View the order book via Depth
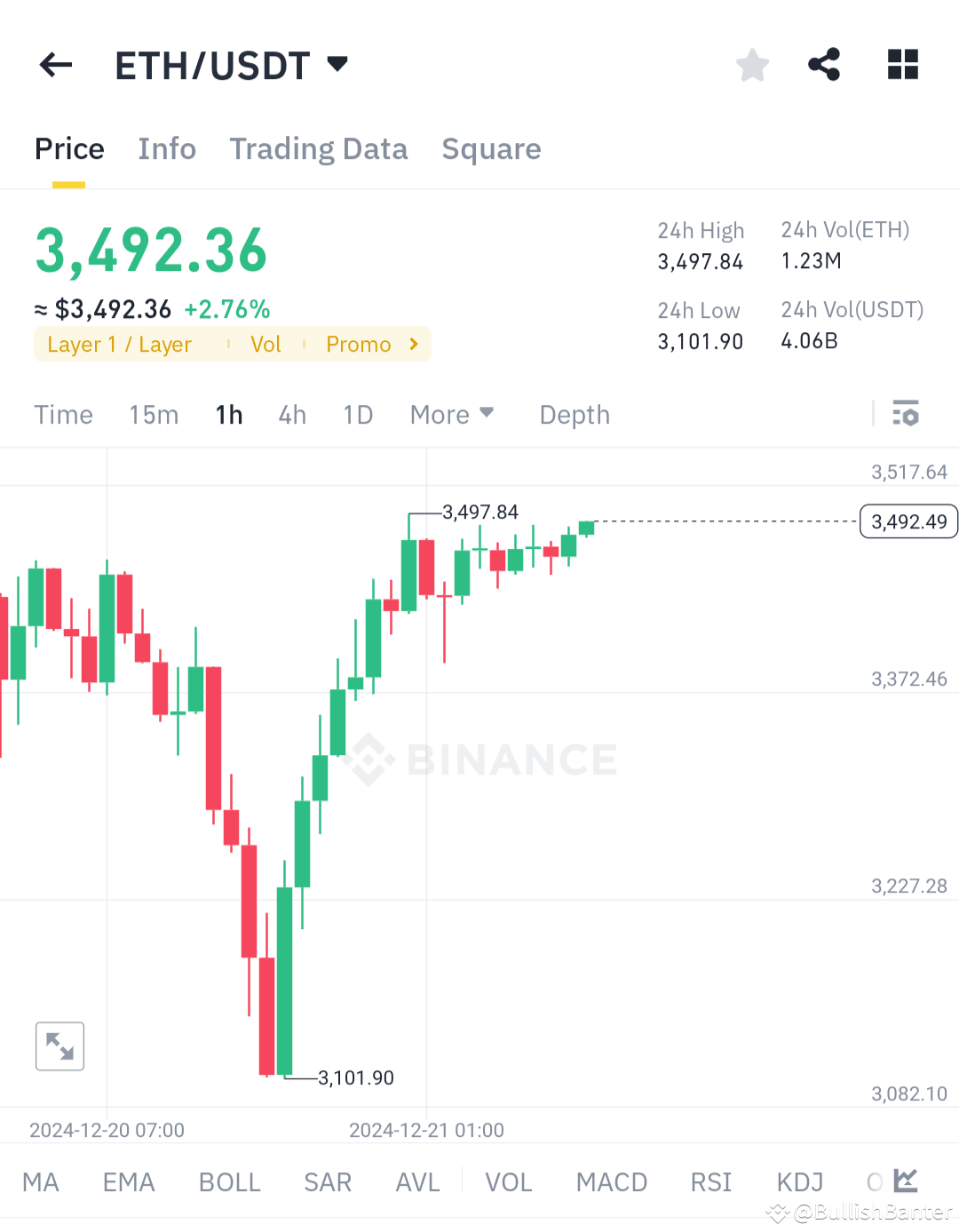Viewport: 959px width, 1232px height. tap(574, 414)
